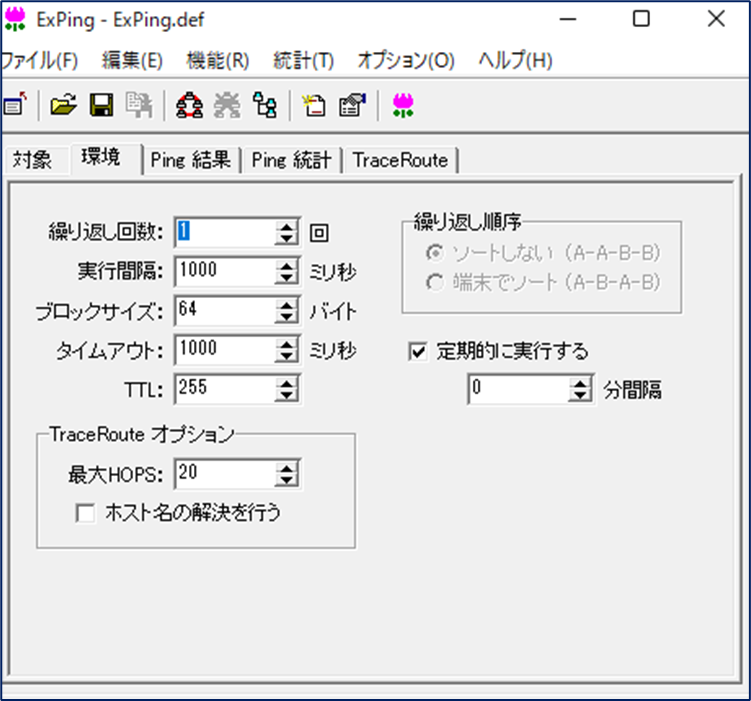Open the ヘルプ(H) menu
Screen dimensions: 751x701
[515, 60]
